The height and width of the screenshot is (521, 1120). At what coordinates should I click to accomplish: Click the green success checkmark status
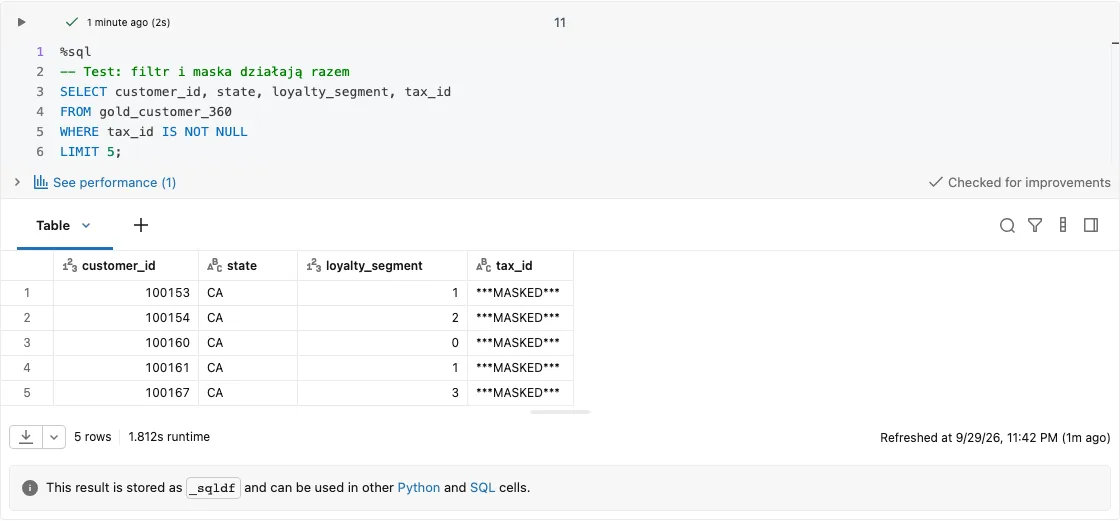pyautogui.click(x=71, y=22)
